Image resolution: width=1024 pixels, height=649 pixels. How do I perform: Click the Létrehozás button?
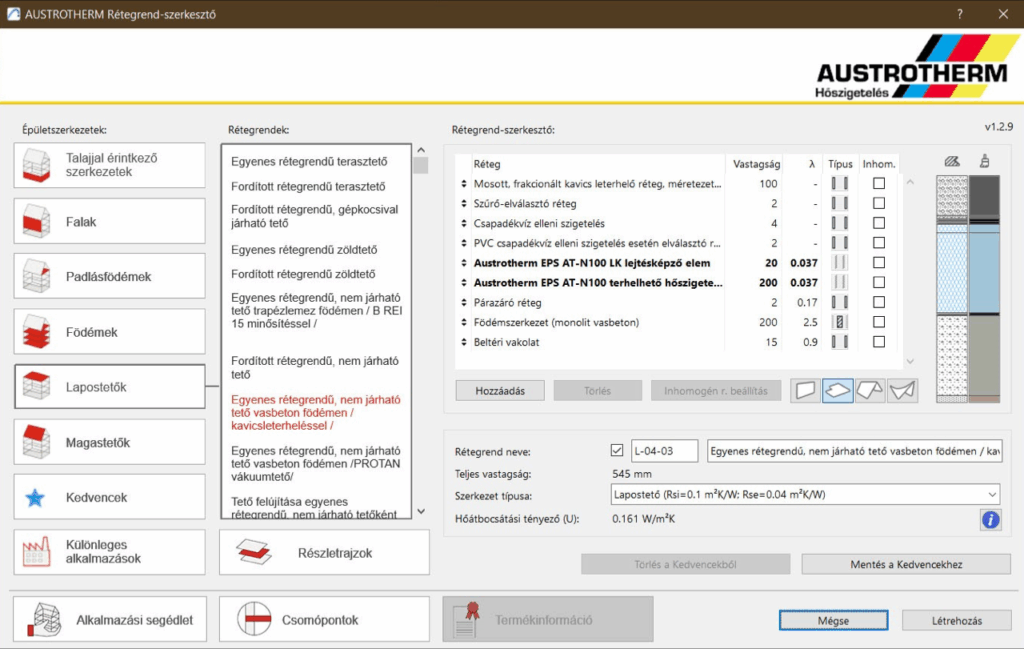pyautogui.click(x=957, y=620)
